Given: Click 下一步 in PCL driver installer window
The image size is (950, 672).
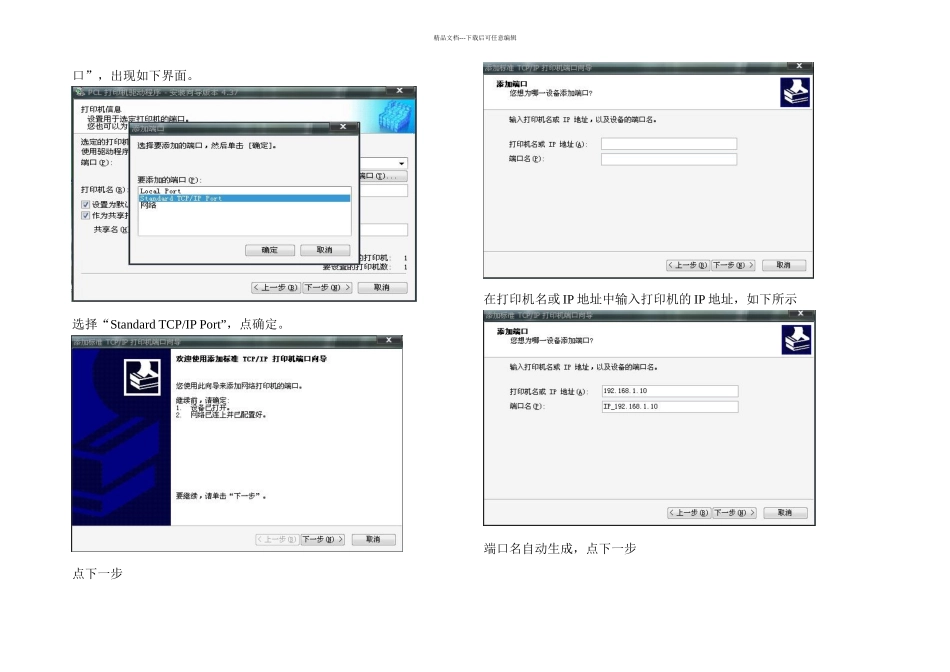Looking at the screenshot, I should pos(327,287).
